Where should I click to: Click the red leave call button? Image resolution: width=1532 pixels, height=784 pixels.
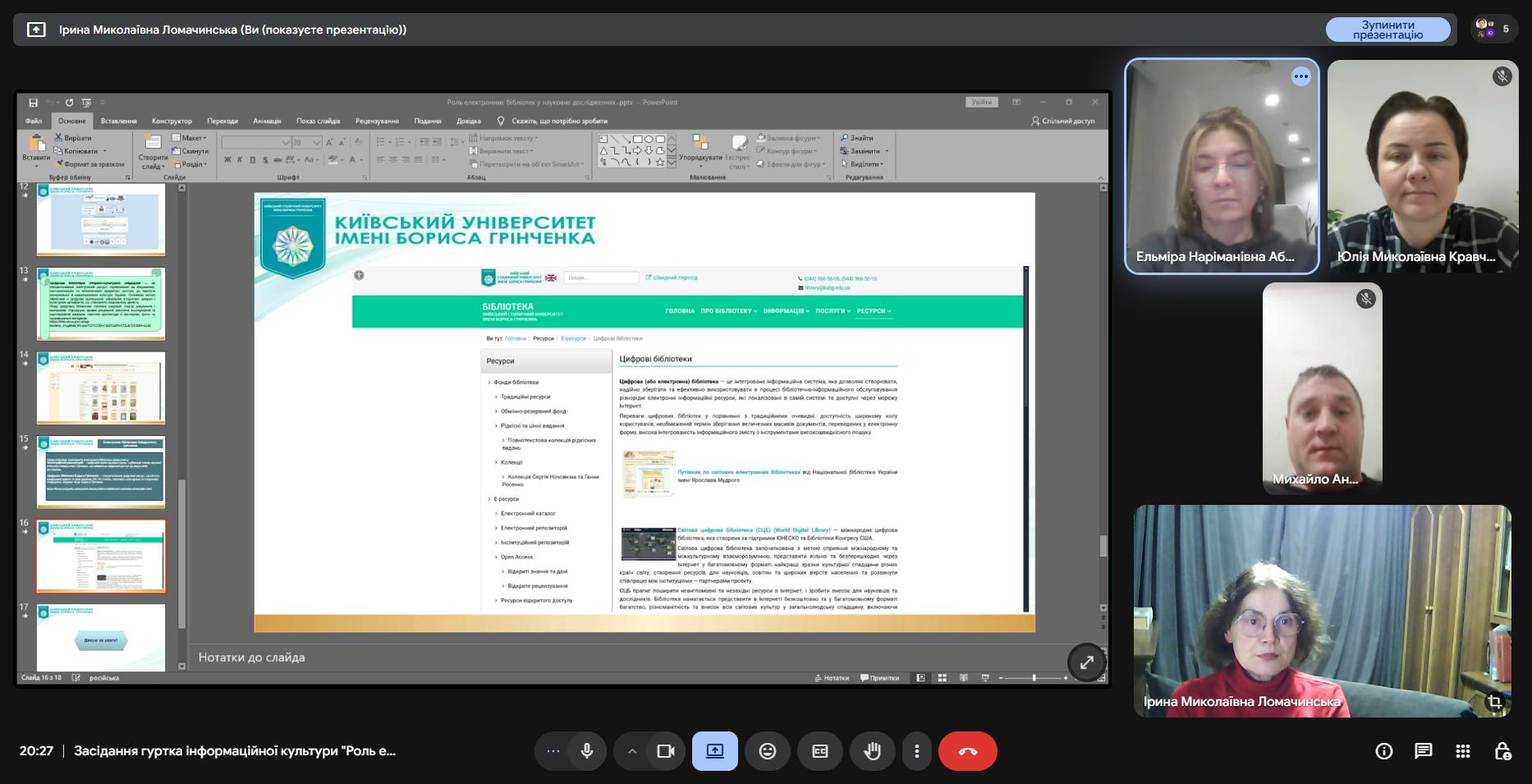(x=967, y=751)
